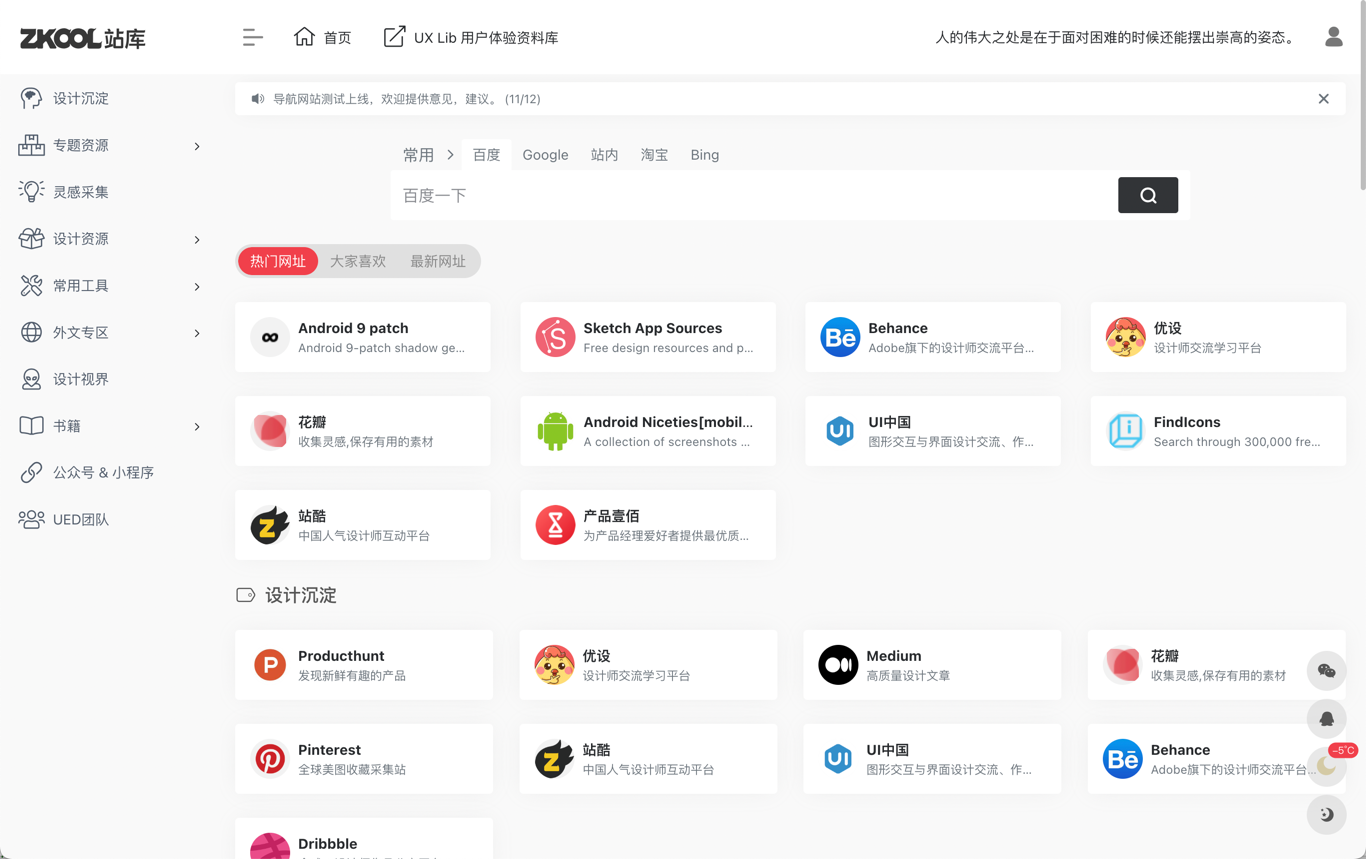
Task: Open the UX Lib external link icon
Action: pos(394,37)
